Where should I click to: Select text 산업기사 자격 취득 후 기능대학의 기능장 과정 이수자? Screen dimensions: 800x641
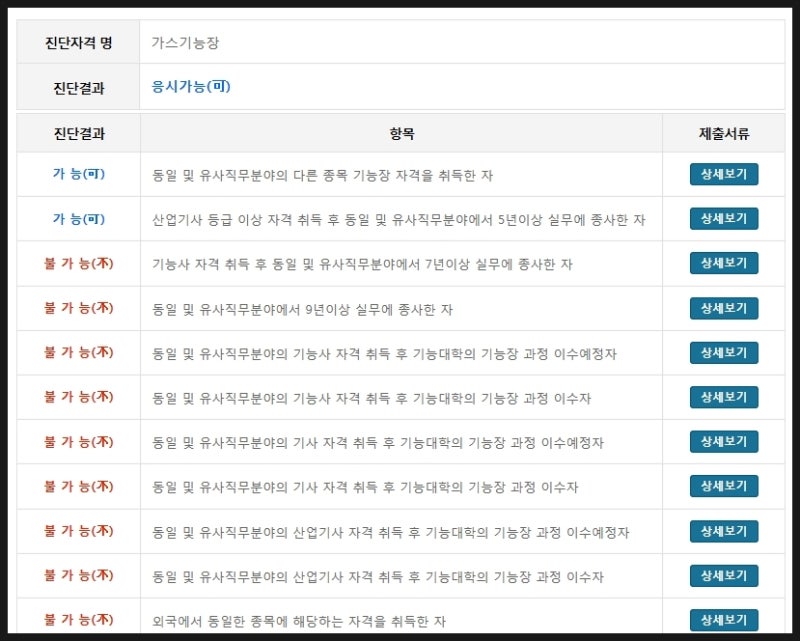tap(378, 577)
